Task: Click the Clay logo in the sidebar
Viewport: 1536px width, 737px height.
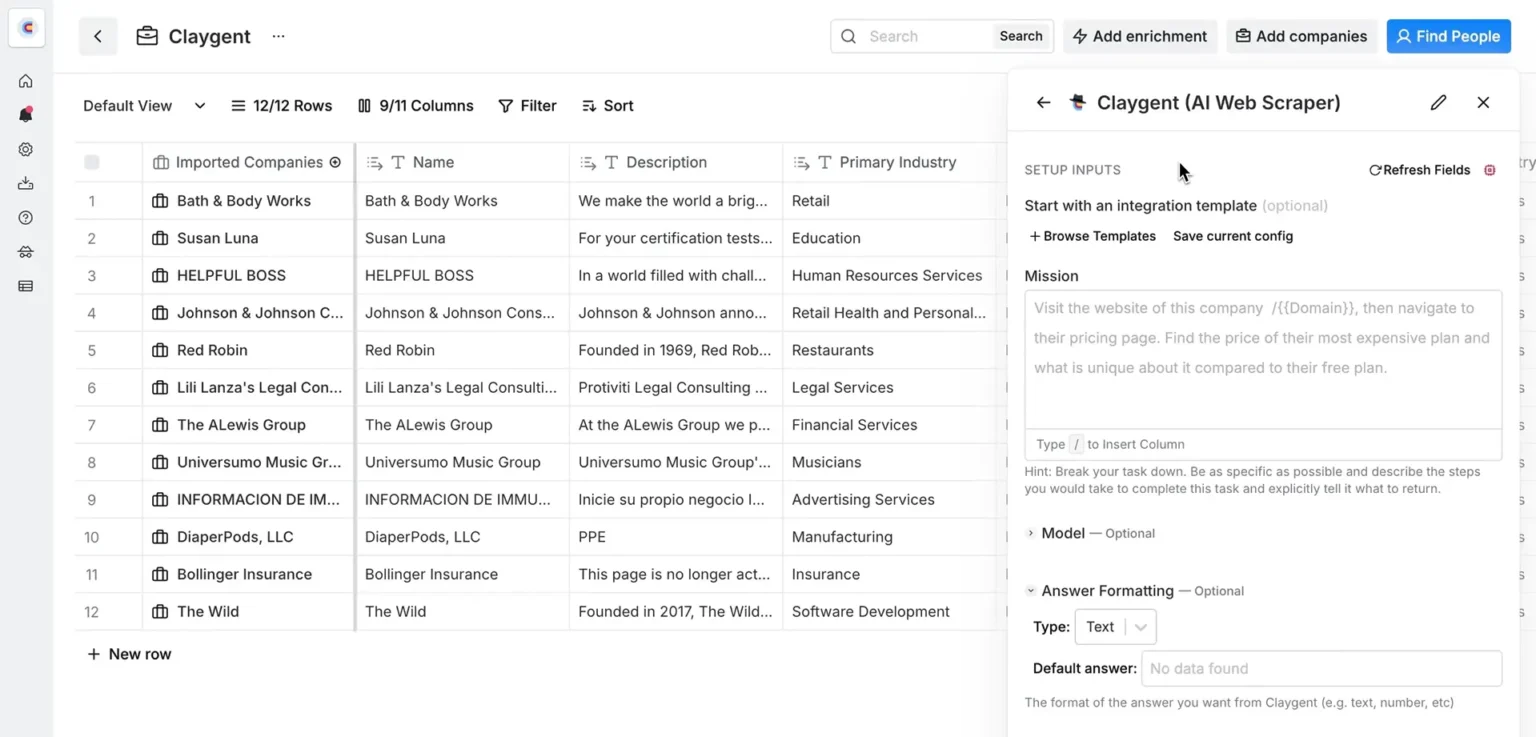Action: click(x=27, y=28)
